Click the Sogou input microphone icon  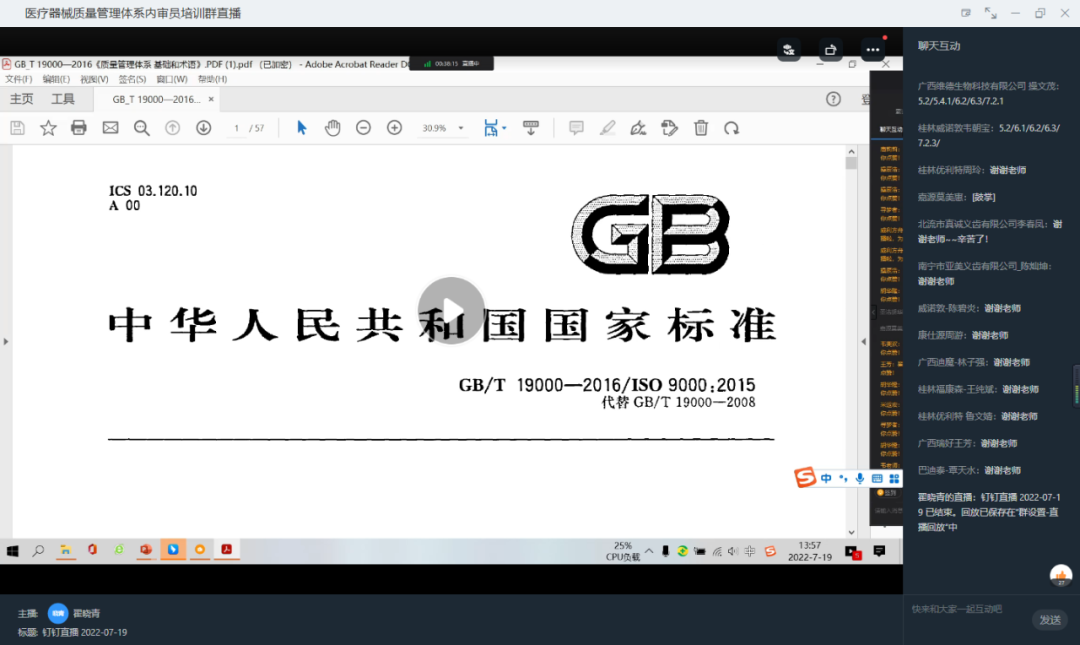pos(860,478)
